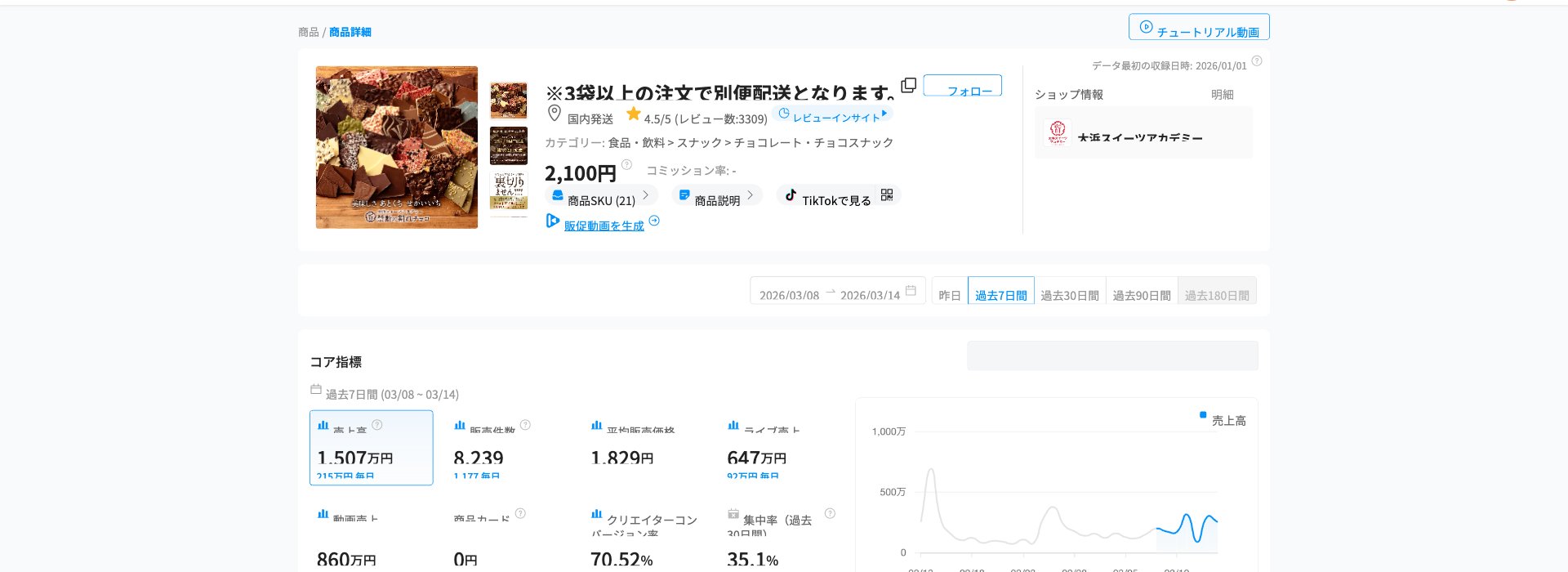Click the フォロー follow button
The width and height of the screenshot is (1568, 572).
click(963, 85)
